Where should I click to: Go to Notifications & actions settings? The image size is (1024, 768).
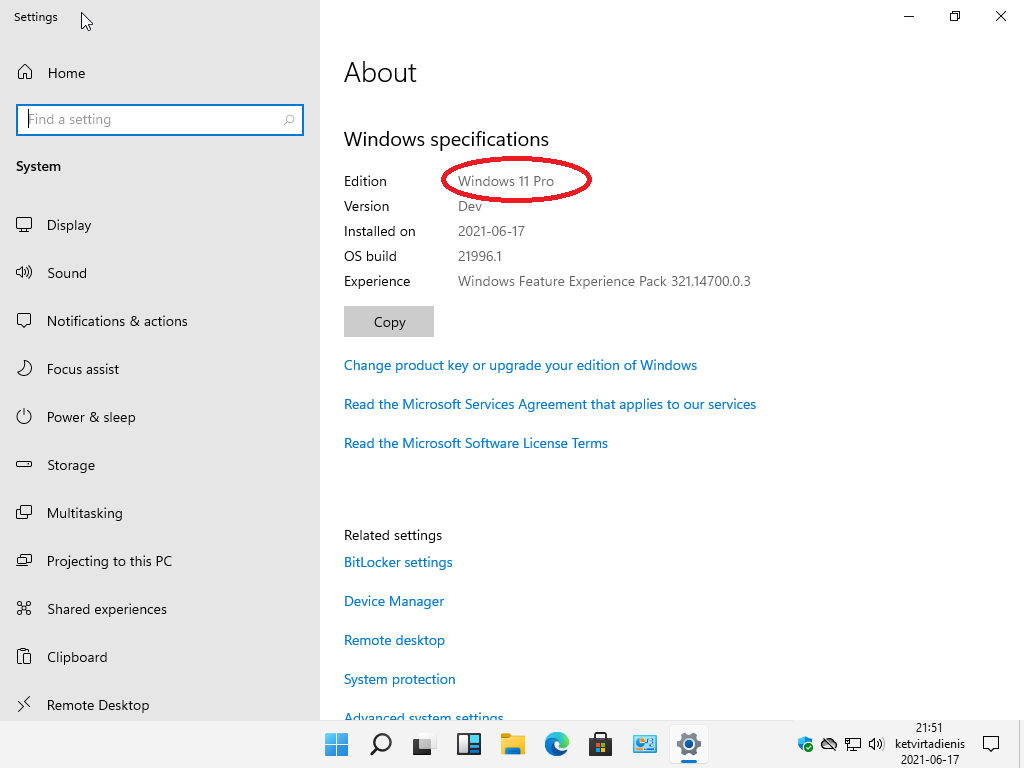pos(117,321)
